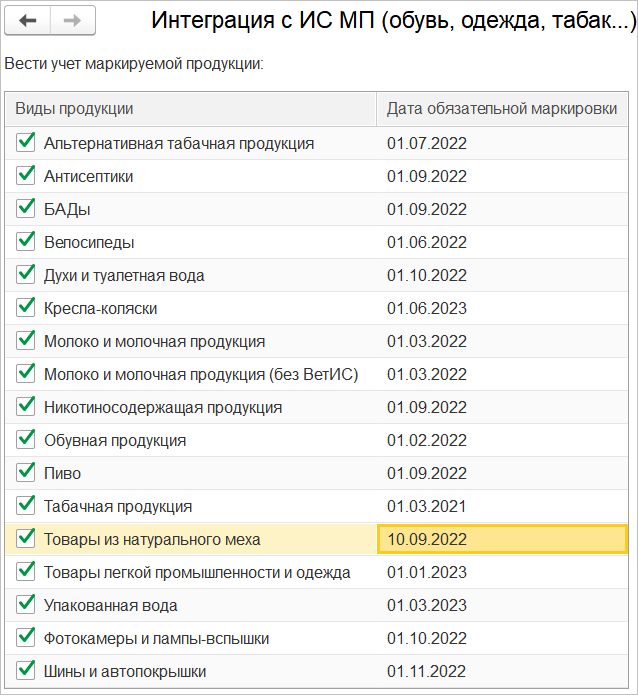Disable the Пиво checkbox
This screenshot has width=638, height=695.
tap(26, 473)
